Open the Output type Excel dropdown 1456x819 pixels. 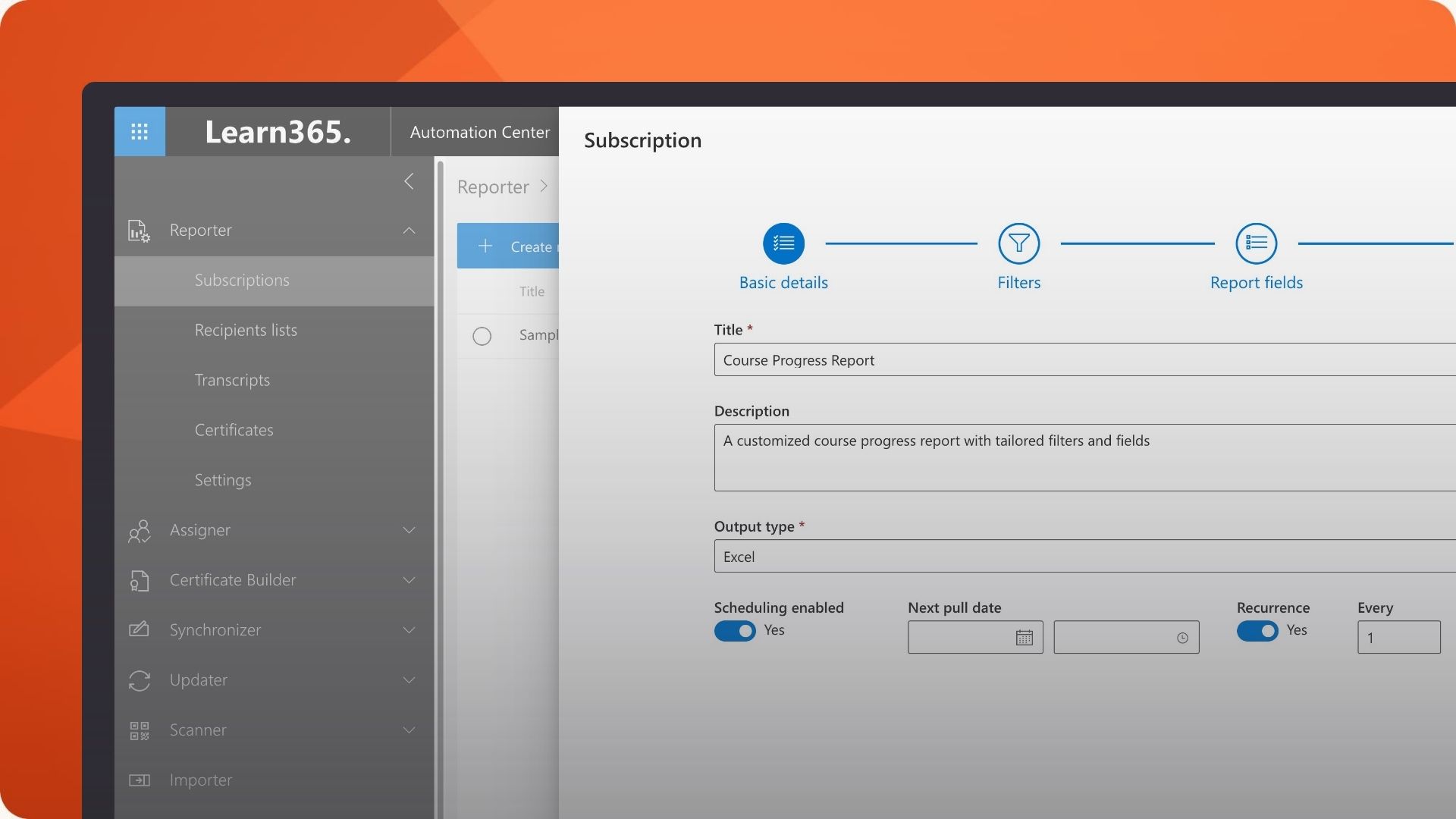(x=1084, y=556)
